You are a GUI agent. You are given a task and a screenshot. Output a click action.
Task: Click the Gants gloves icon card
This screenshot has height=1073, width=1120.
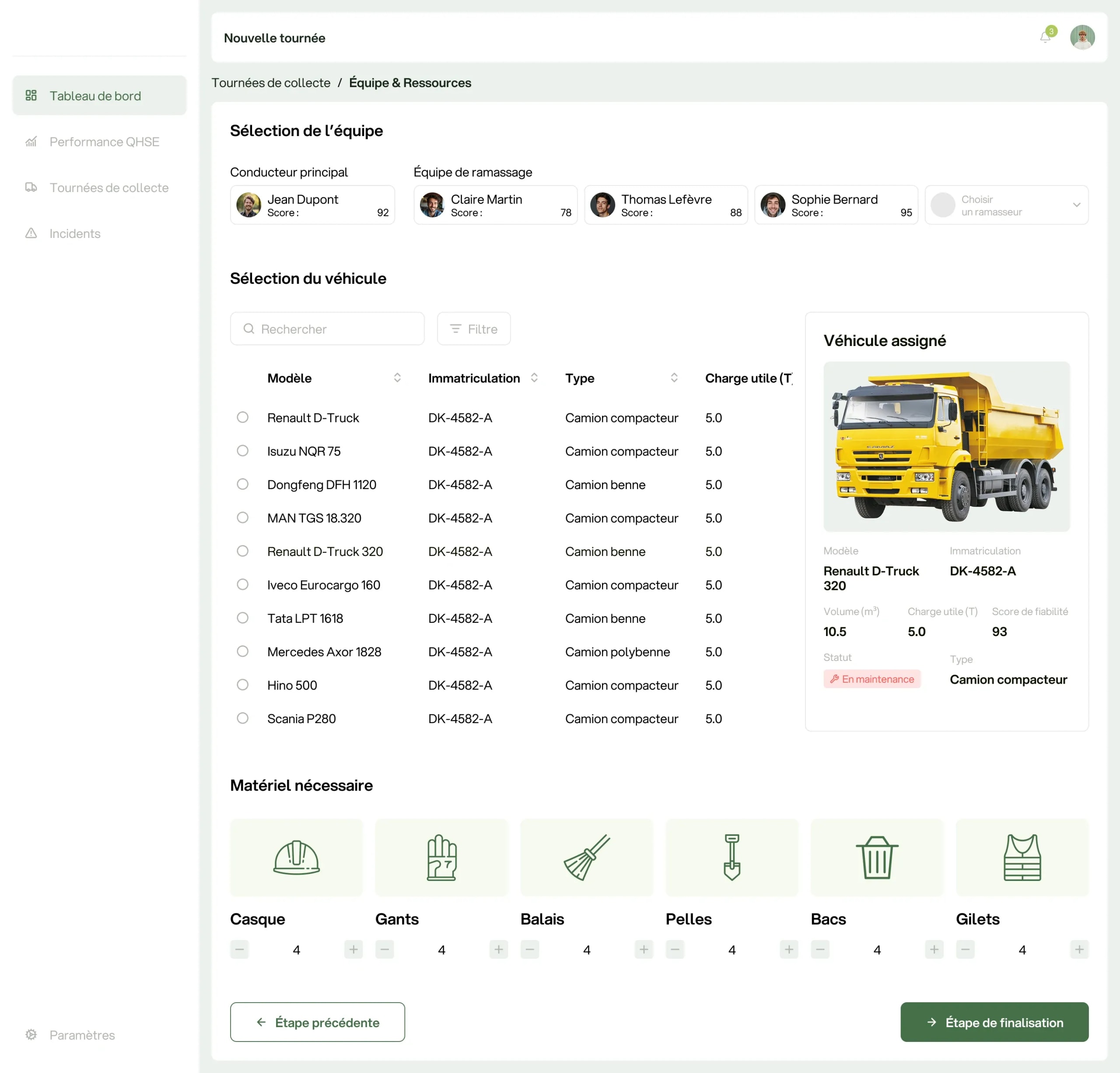pyautogui.click(x=441, y=857)
